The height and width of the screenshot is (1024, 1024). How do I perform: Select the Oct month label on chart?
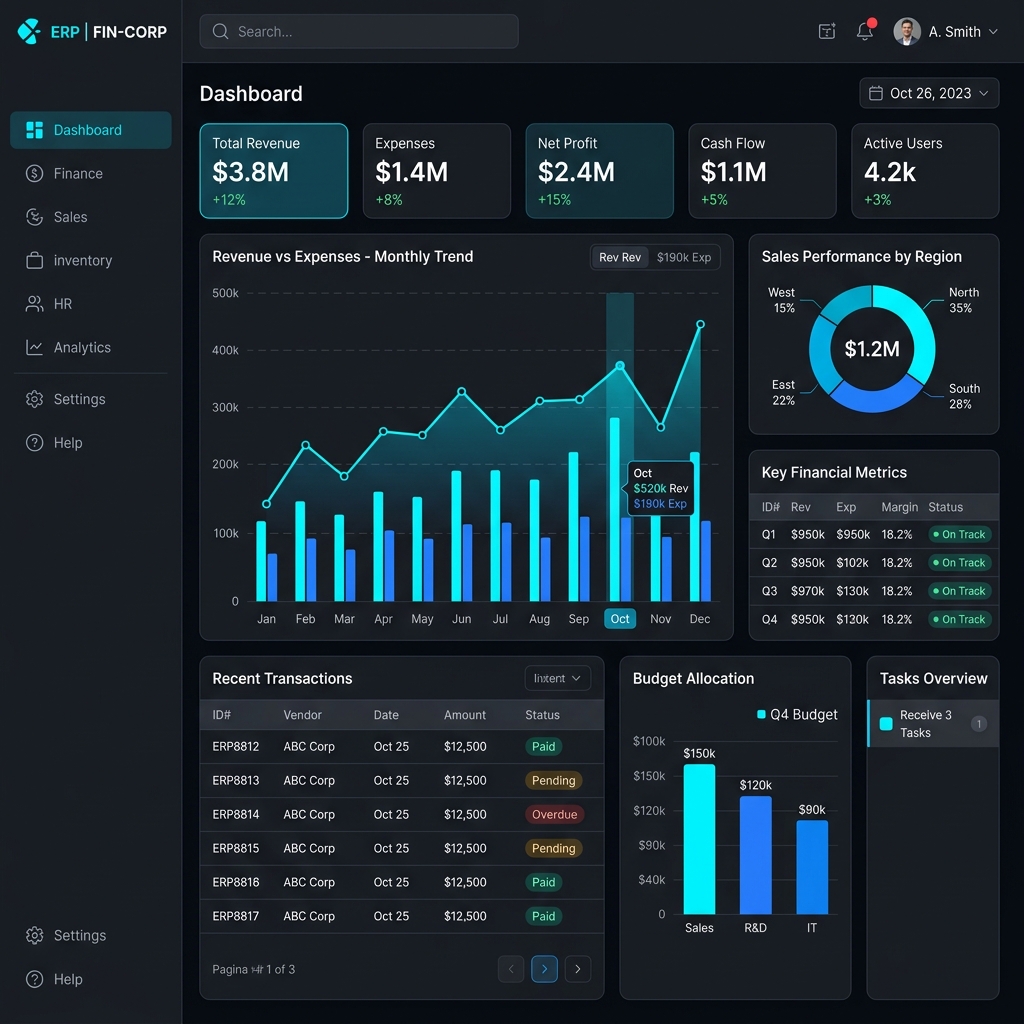[620, 618]
